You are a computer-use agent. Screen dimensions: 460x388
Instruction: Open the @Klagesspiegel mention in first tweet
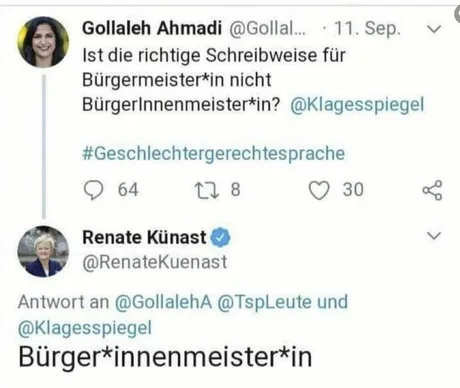point(357,105)
